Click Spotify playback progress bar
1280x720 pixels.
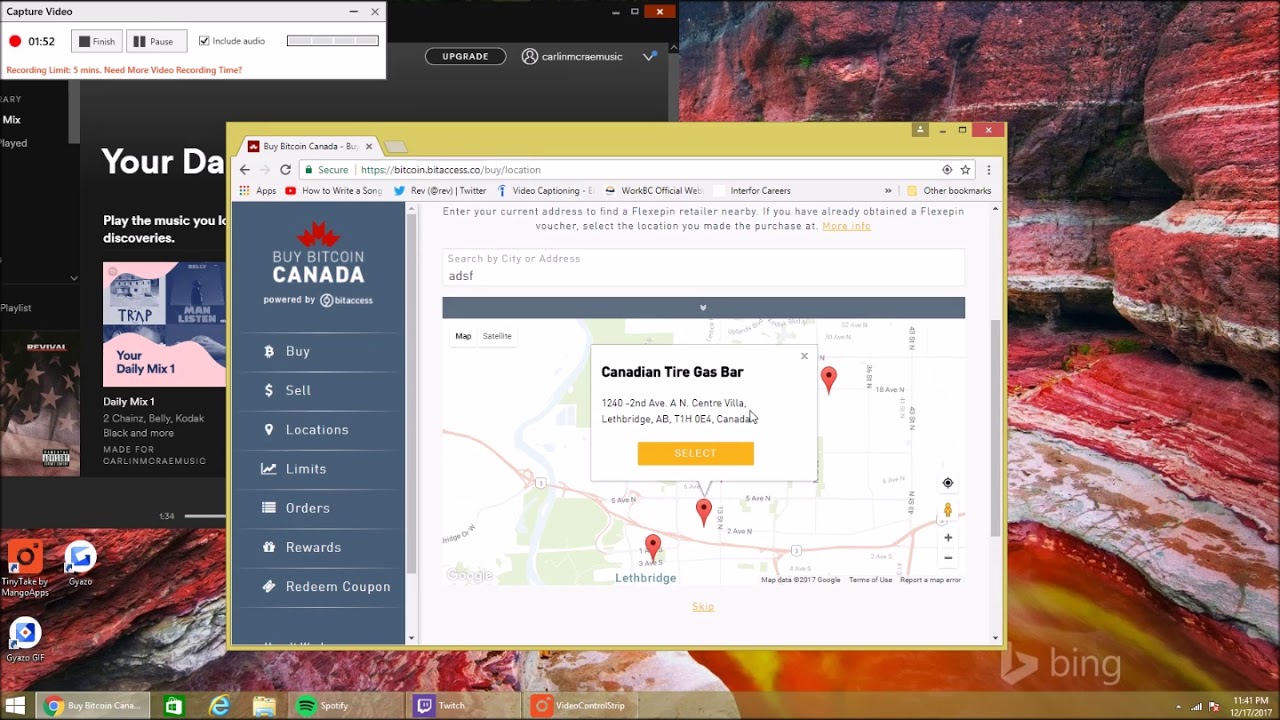(205, 516)
